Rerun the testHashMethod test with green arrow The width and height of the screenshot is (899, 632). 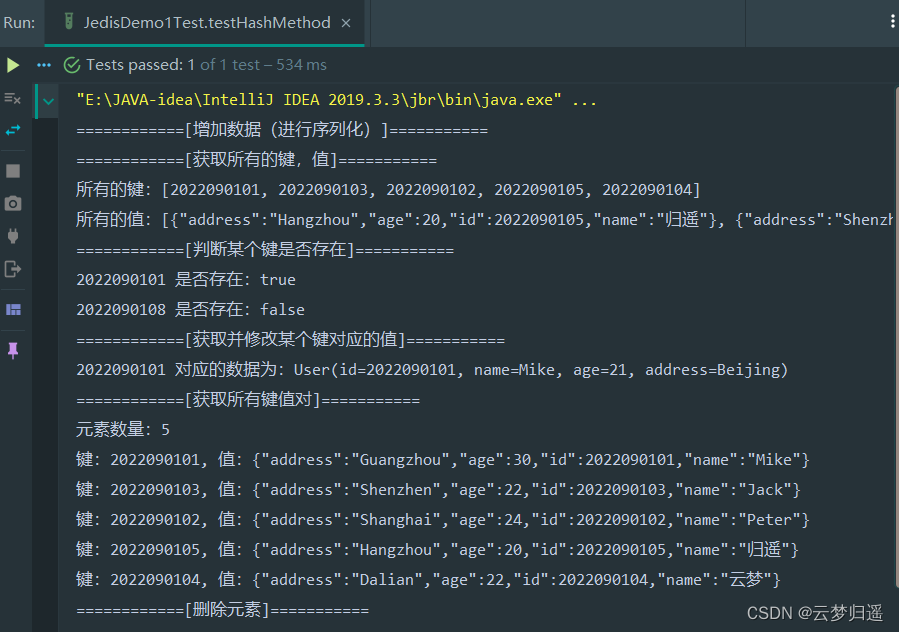point(12,64)
